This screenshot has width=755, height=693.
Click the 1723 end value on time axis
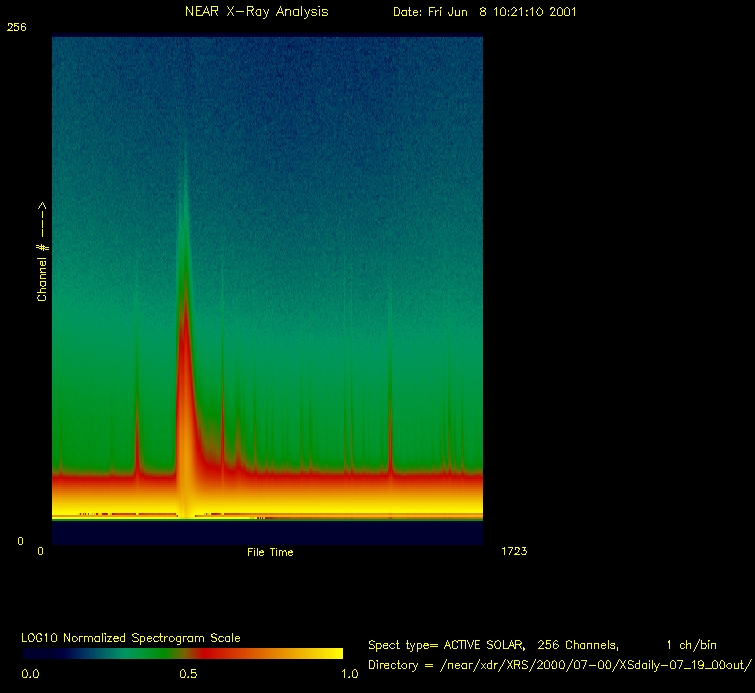point(513,551)
